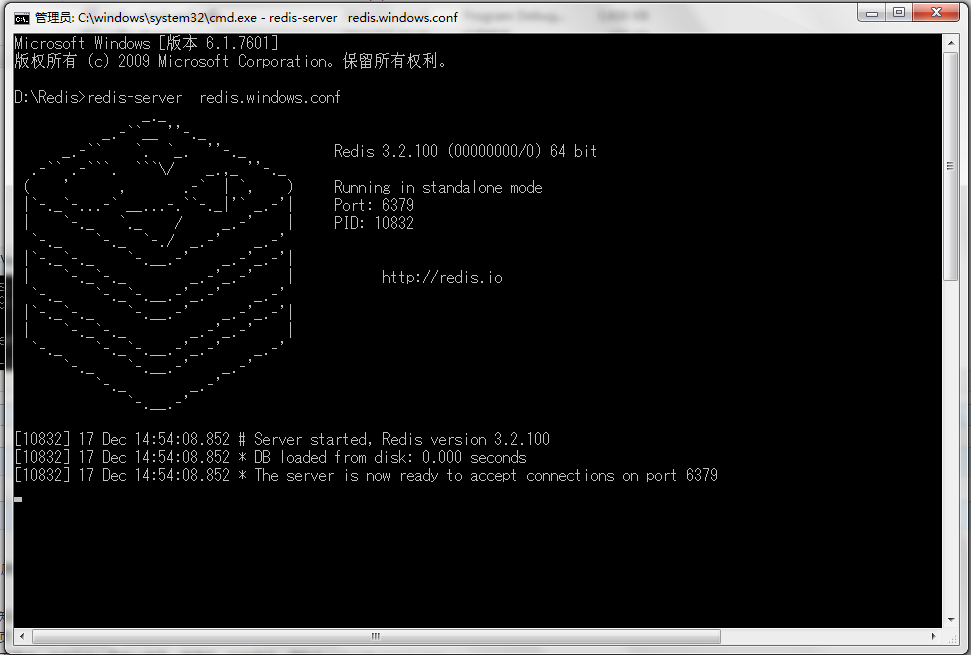Click the Microsoft Corporation copyright line
Image resolution: width=971 pixels, height=655 pixels.
[x=230, y=61]
